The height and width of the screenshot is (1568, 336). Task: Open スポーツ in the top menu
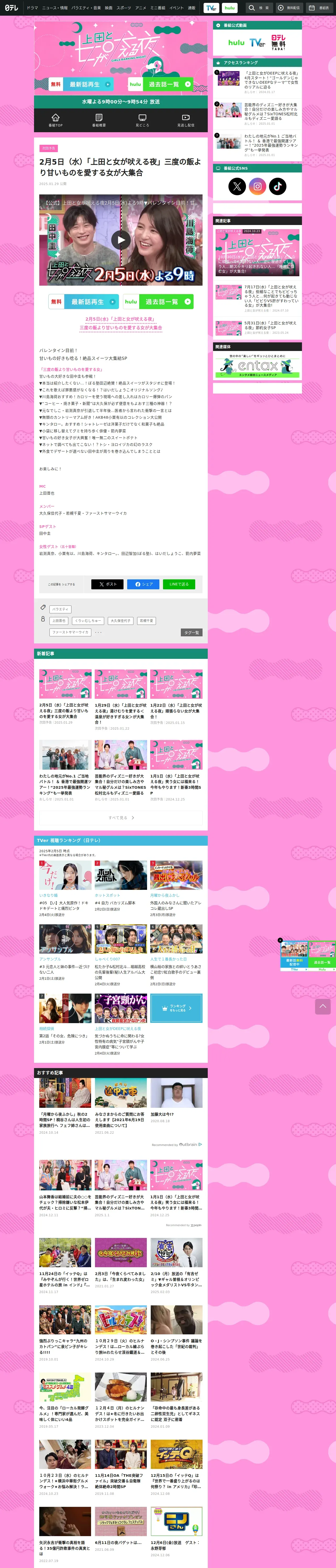click(124, 8)
